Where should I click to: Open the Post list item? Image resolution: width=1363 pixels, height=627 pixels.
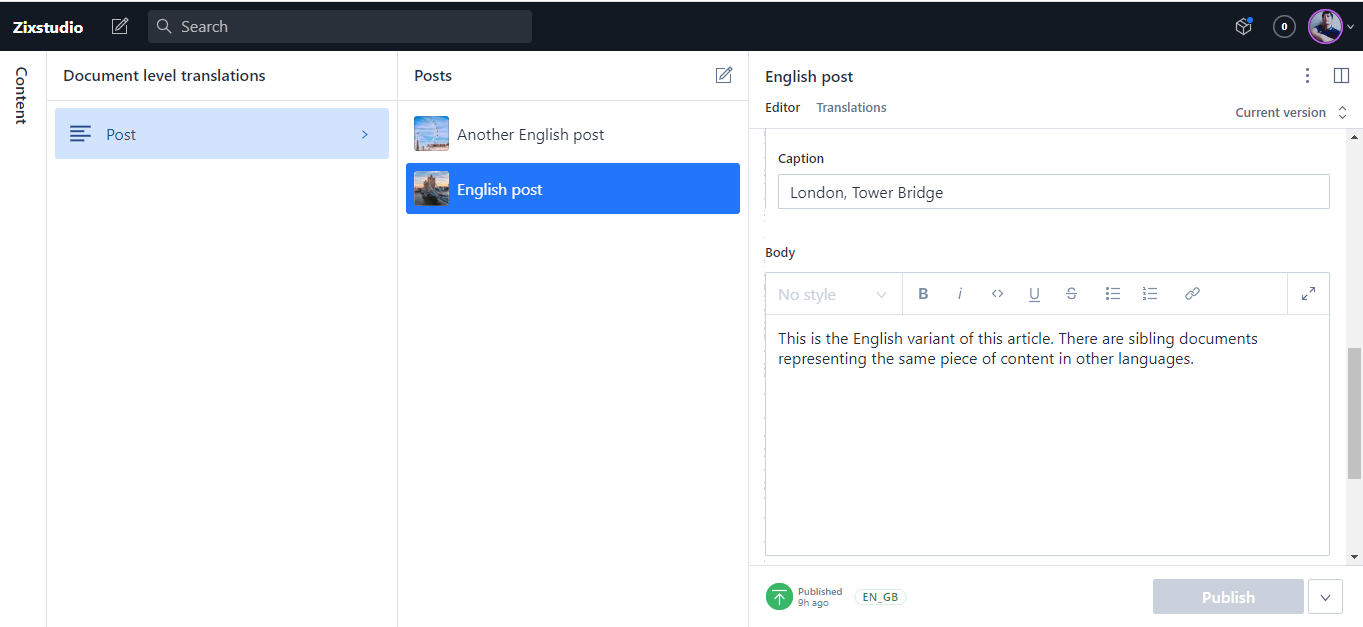click(x=222, y=134)
